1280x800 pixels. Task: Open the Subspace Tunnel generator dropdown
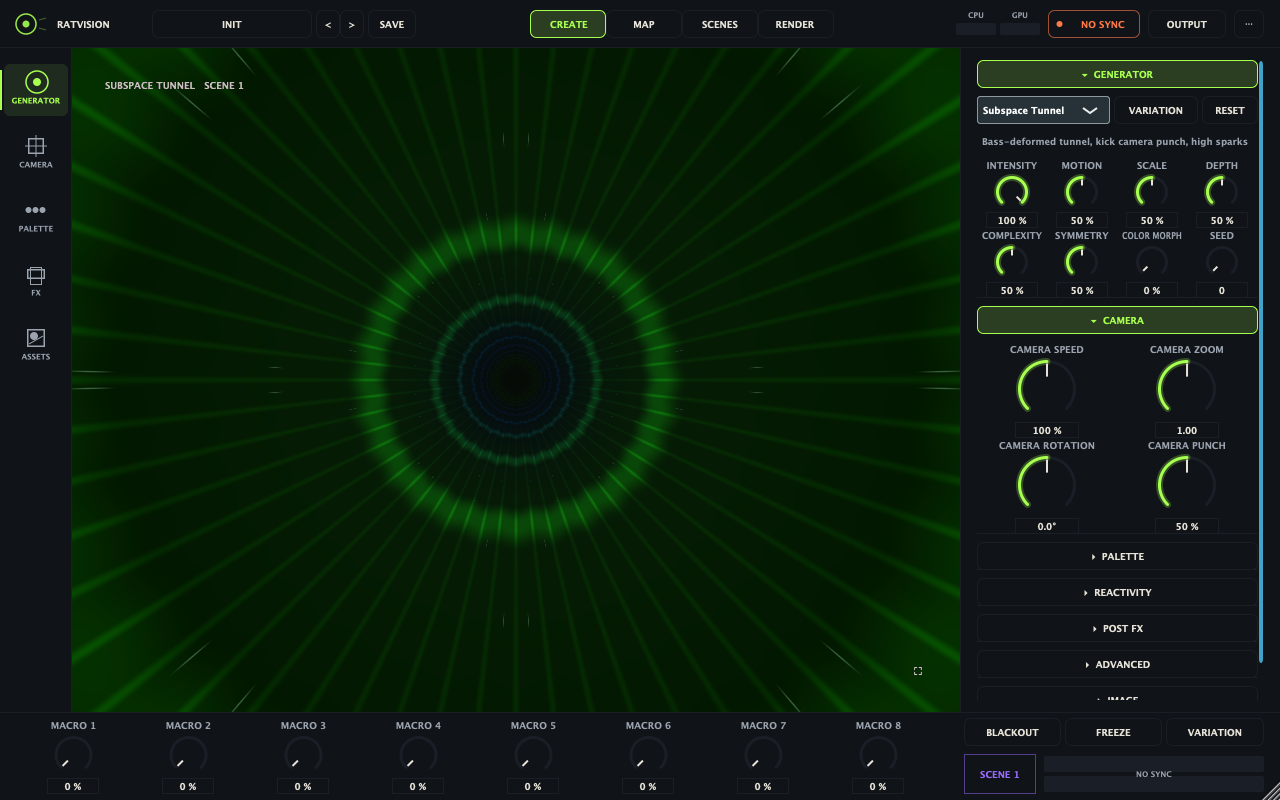click(x=1043, y=110)
